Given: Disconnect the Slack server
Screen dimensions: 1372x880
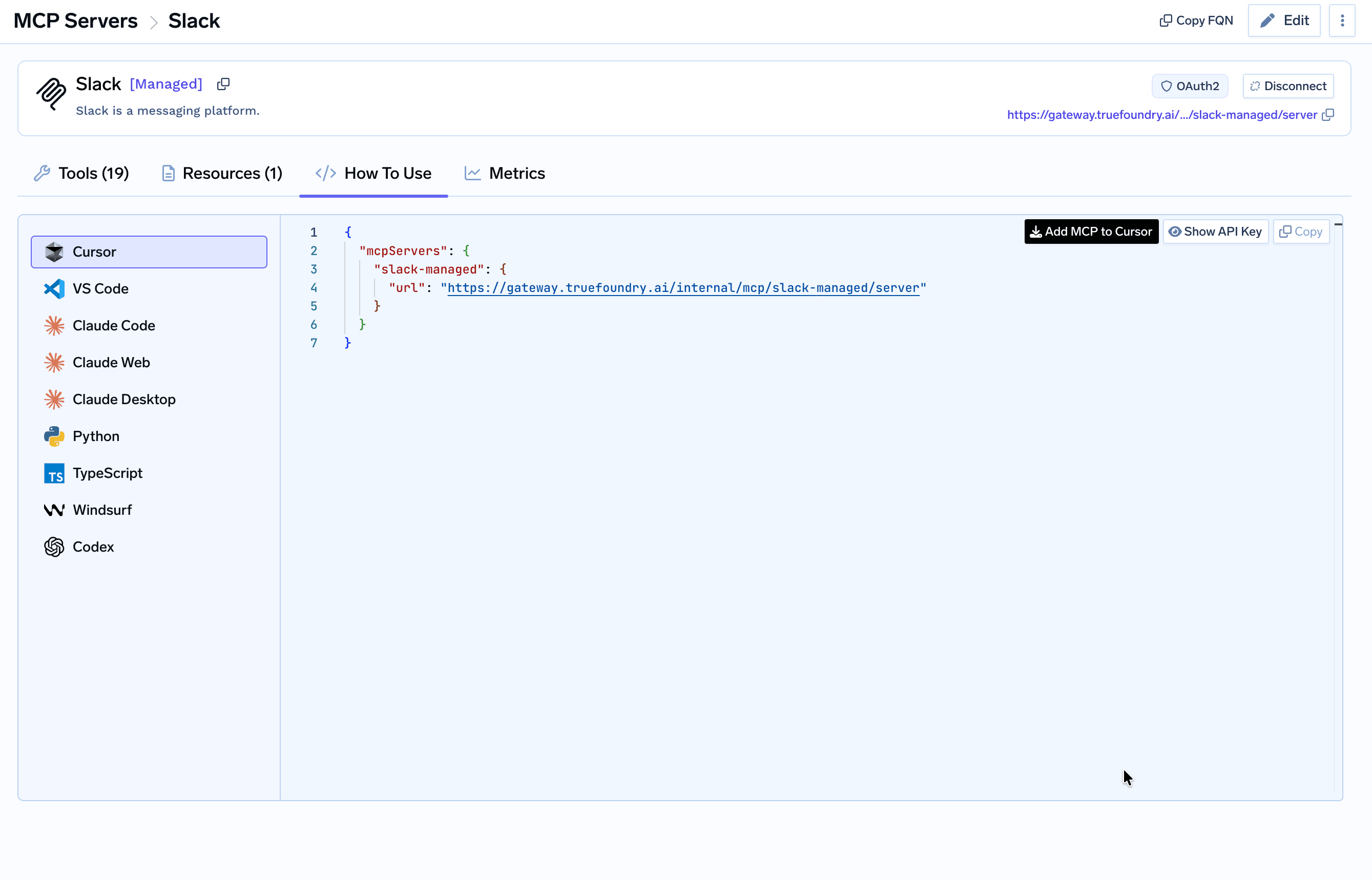Looking at the screenshot, I should (x=1288, y=86).
